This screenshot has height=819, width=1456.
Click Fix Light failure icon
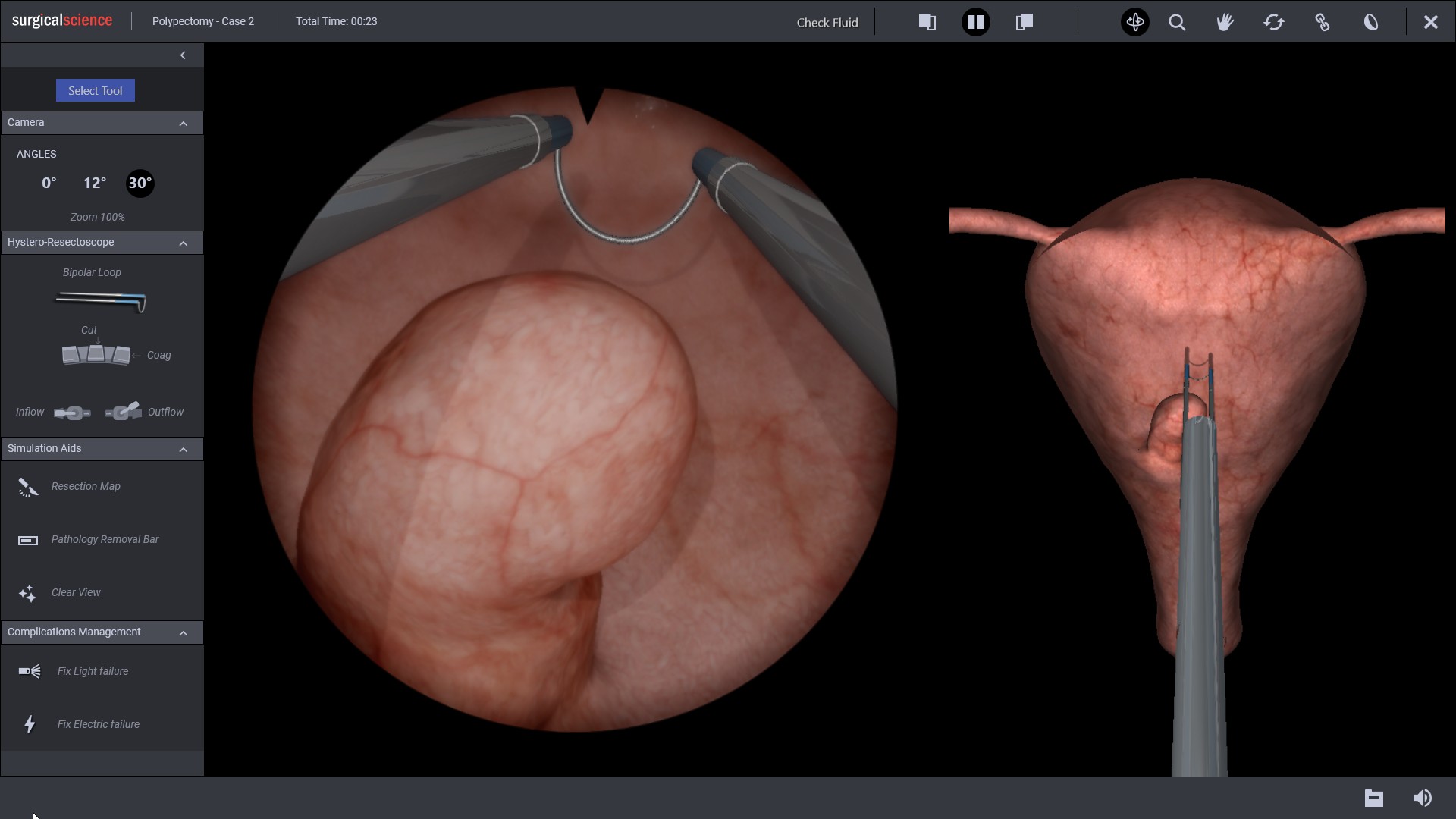pos(30,671)
